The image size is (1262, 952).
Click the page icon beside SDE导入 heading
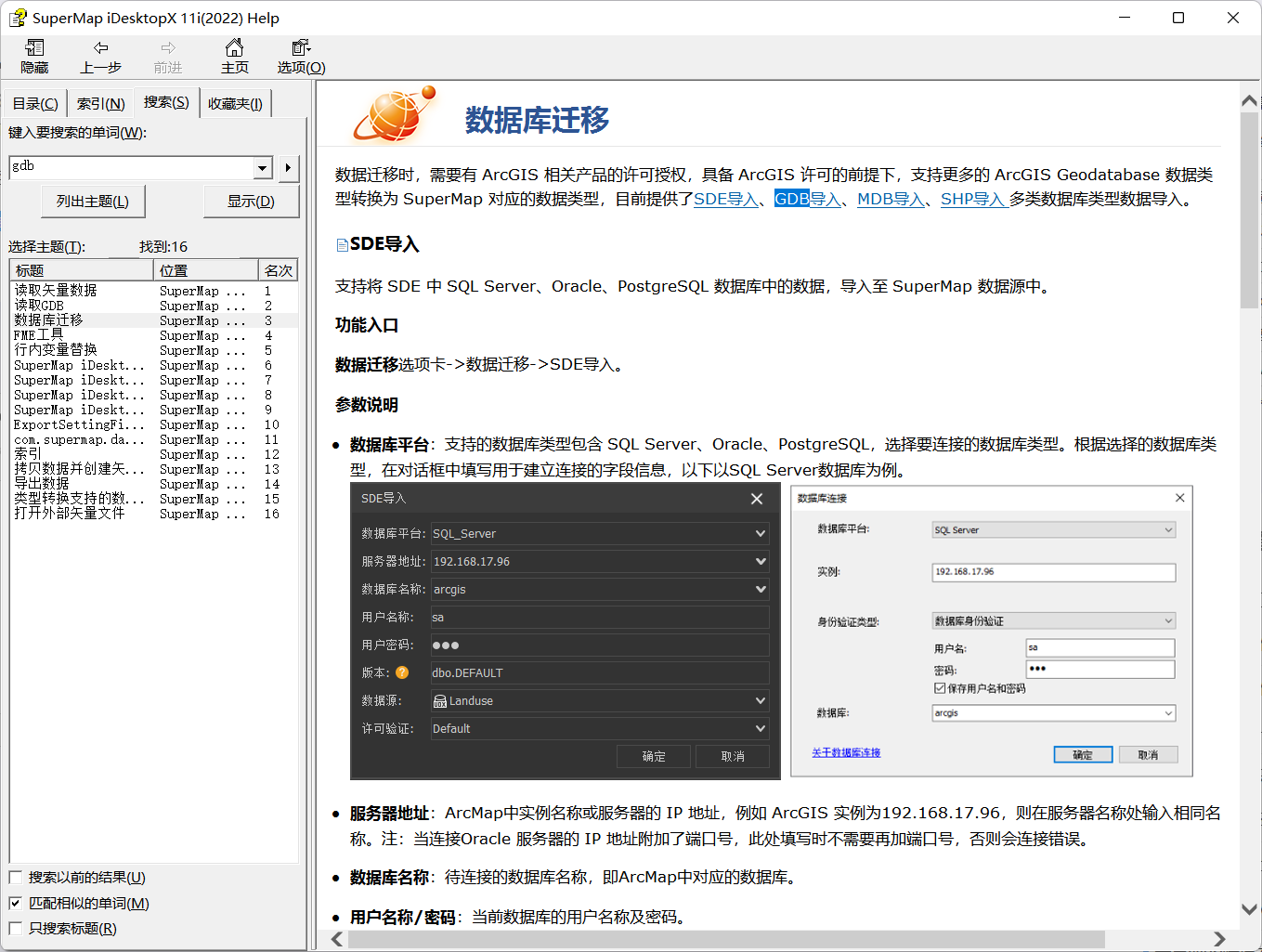[342, 245]
